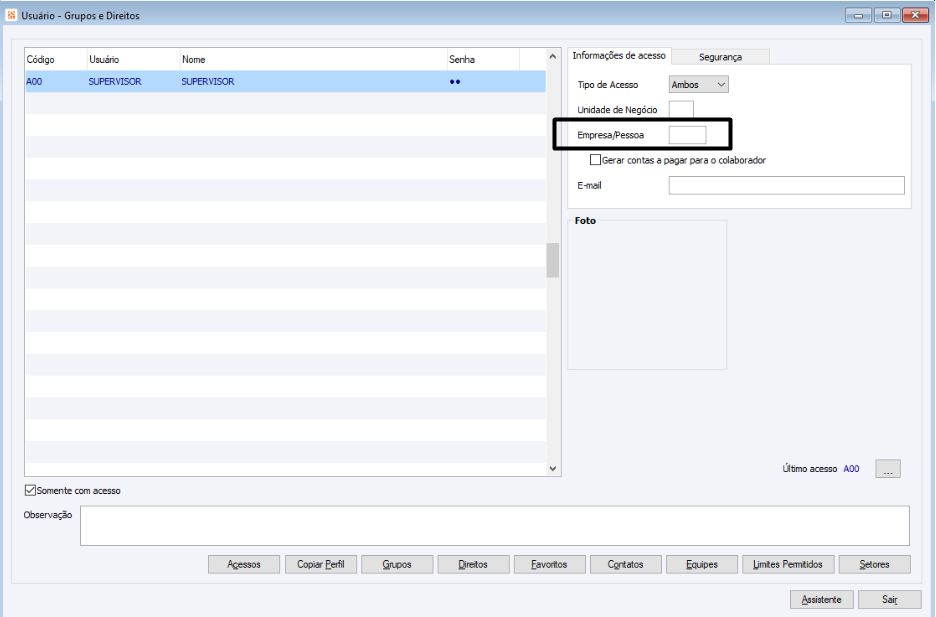Click the application icon in title bar
Viewport: 936px width, 617px height.
pos(11,16)
